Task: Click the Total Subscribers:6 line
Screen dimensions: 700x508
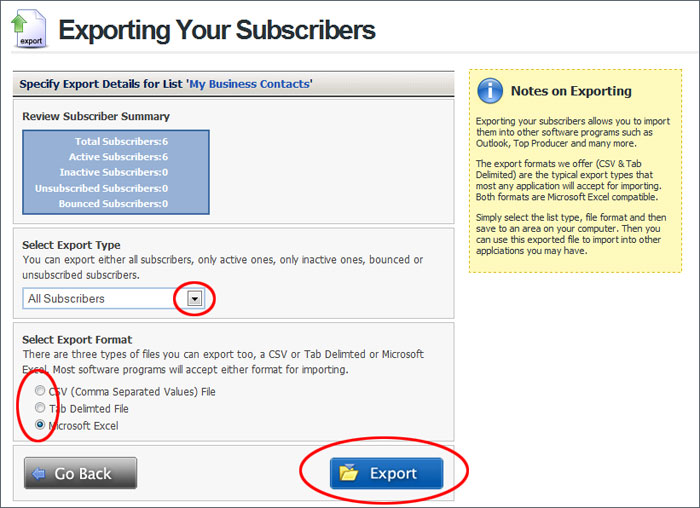Action: pos(121,142)
